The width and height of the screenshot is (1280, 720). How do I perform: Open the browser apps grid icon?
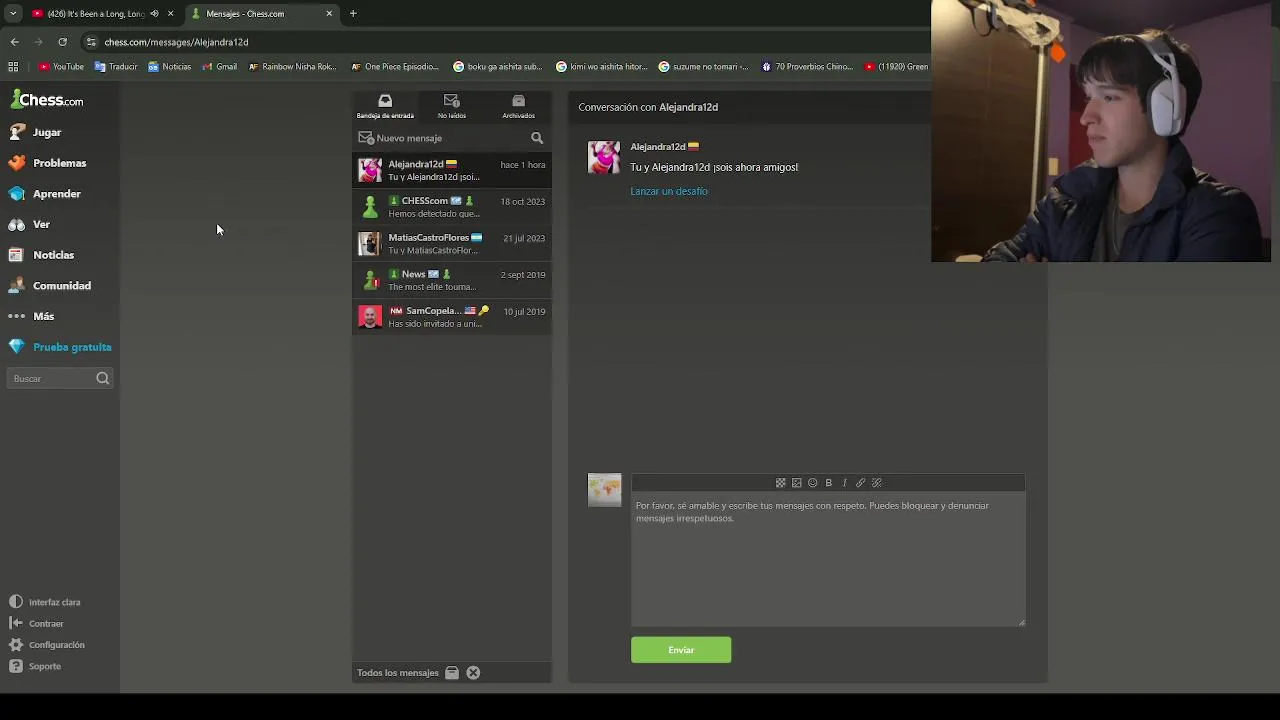pyautogui.click(x=13, y=67)
